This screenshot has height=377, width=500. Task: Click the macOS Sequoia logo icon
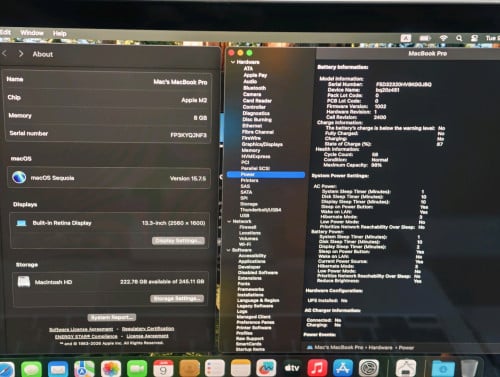19,177
